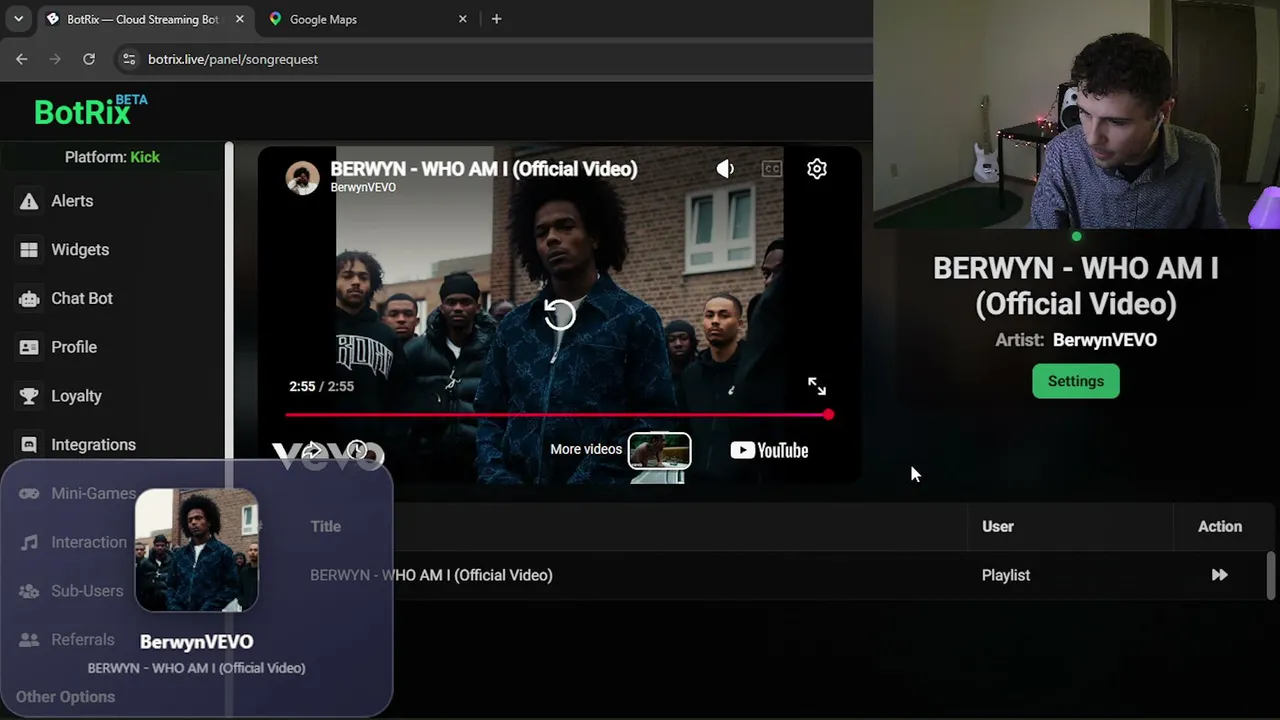Open the More videos thumbnail

(659, 450)
